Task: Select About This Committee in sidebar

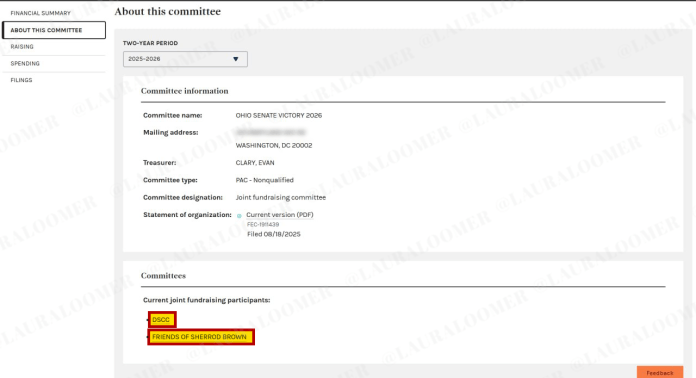Action: [54, 30]
